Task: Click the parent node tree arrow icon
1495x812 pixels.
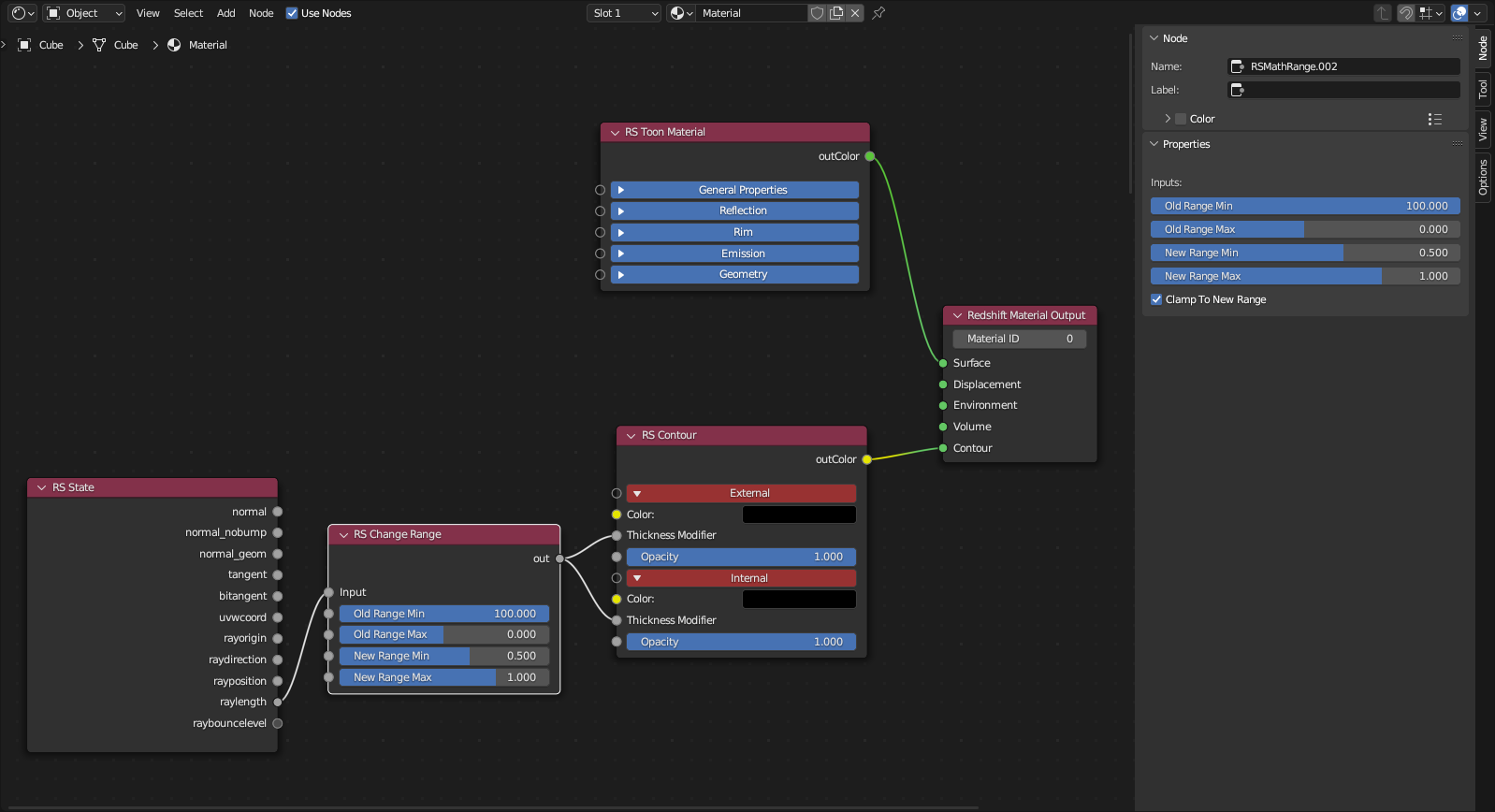Action: 1383,13
